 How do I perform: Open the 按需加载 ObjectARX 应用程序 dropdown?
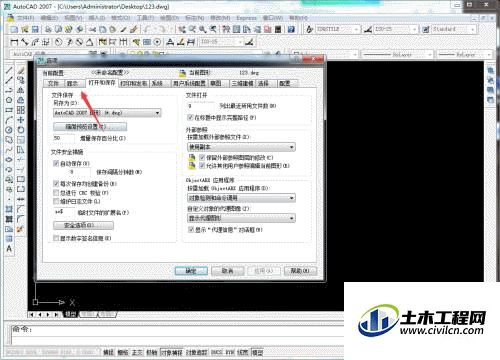[241, 198]
